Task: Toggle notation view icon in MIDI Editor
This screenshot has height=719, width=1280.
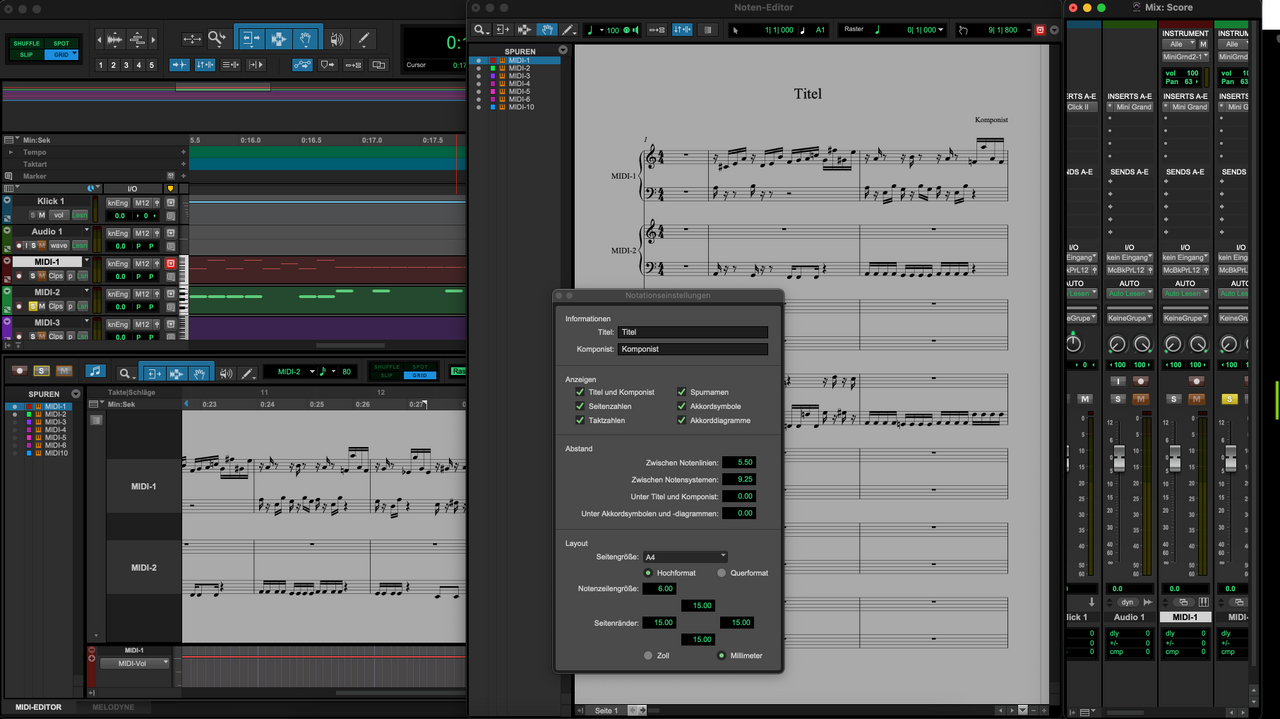Action: (95, 372)
